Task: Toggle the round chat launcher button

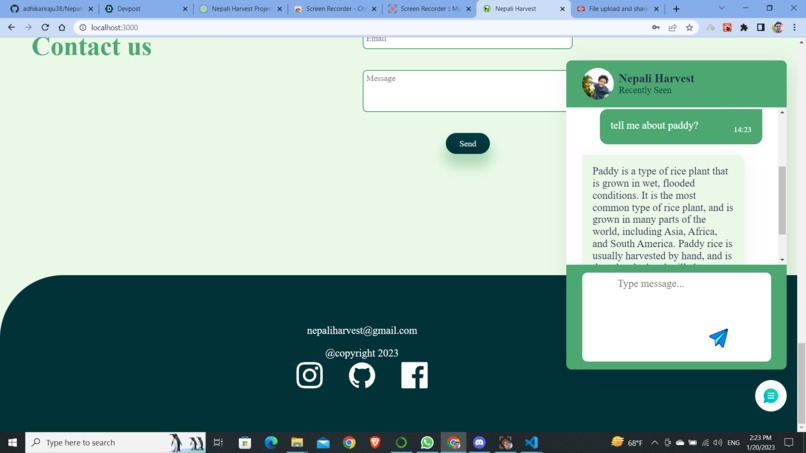Action: pyautogui.click(x=771, y=395)
